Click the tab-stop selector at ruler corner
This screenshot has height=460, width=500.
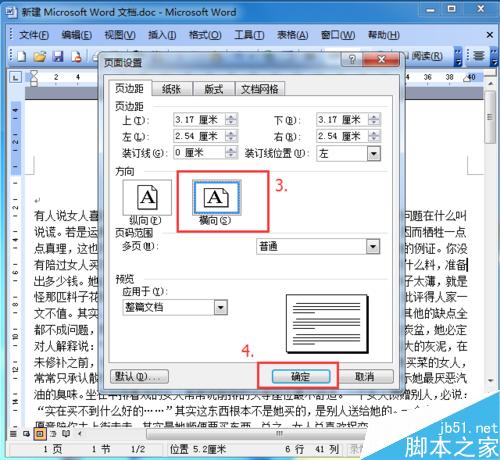[x=15, y=78]
